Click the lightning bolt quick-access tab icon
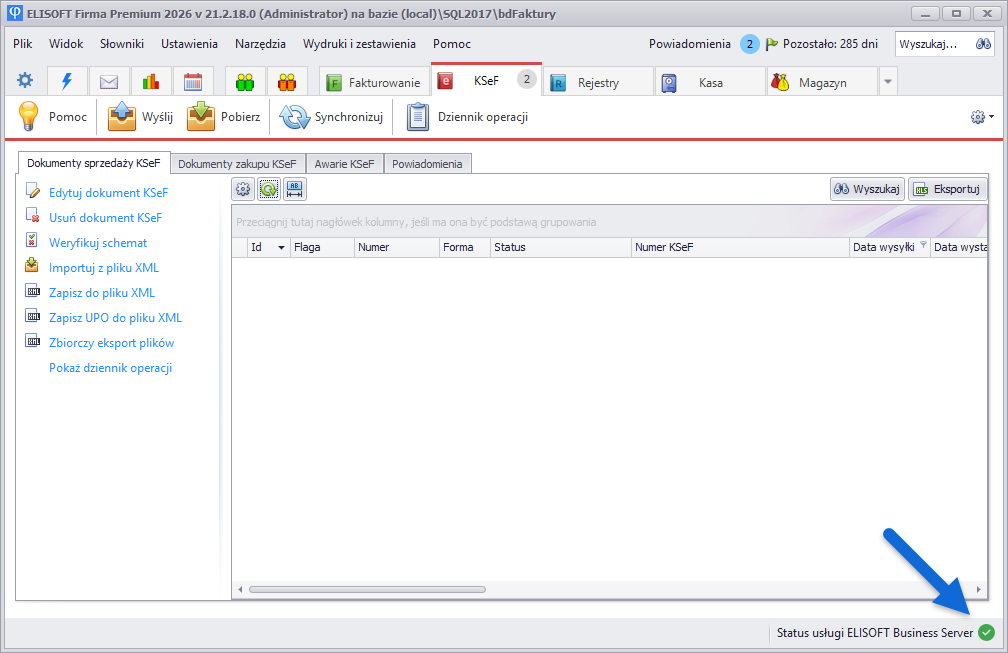1008x653 pixels. pyautogui.click(x=67, y=82)
